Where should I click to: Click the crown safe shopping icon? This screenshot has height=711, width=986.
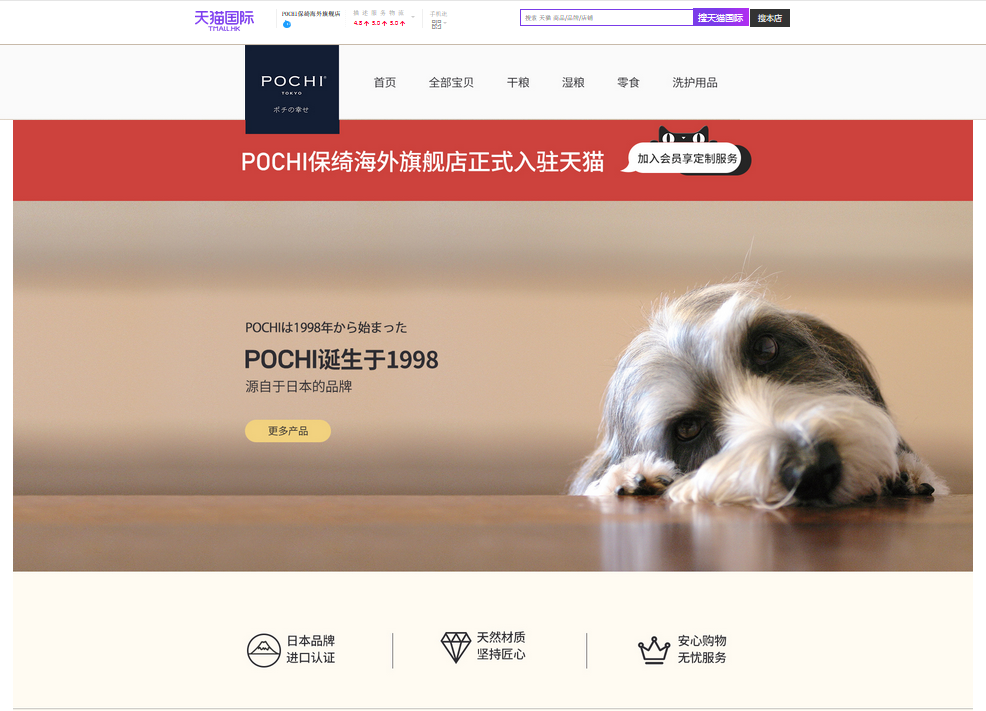pyautogui.click(x=654, y=649)
